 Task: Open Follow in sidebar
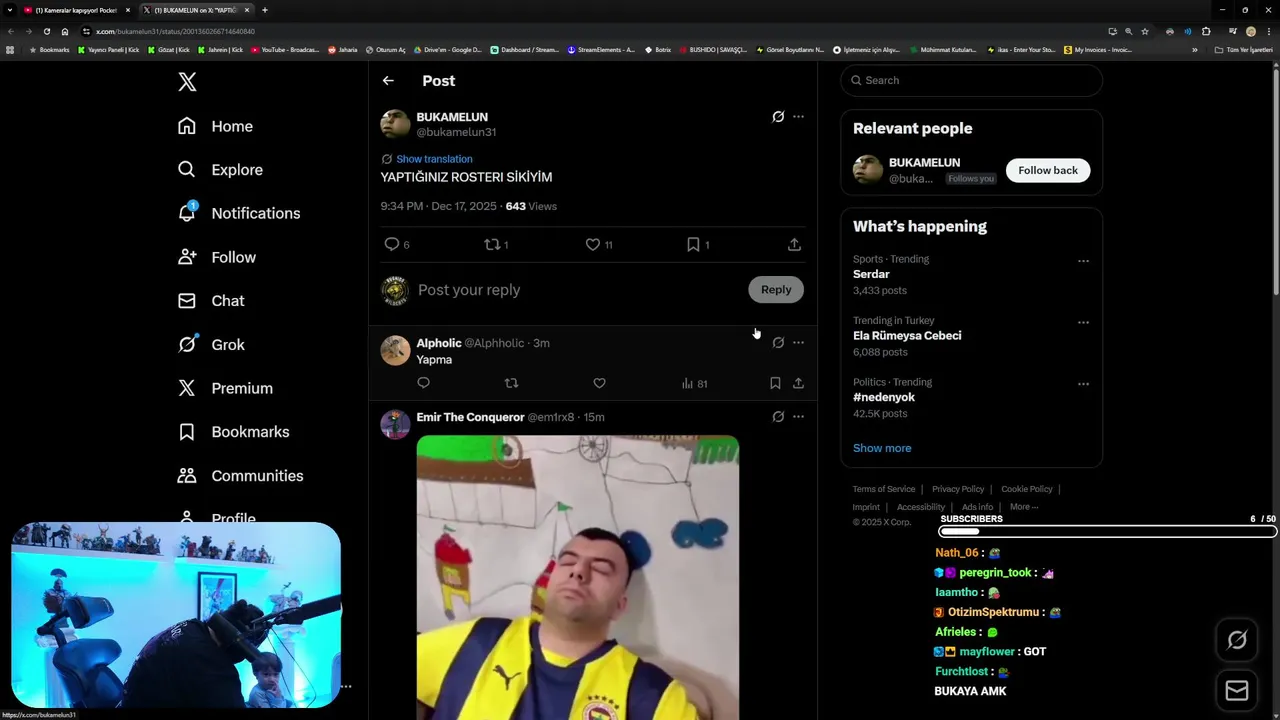point(216,257)
